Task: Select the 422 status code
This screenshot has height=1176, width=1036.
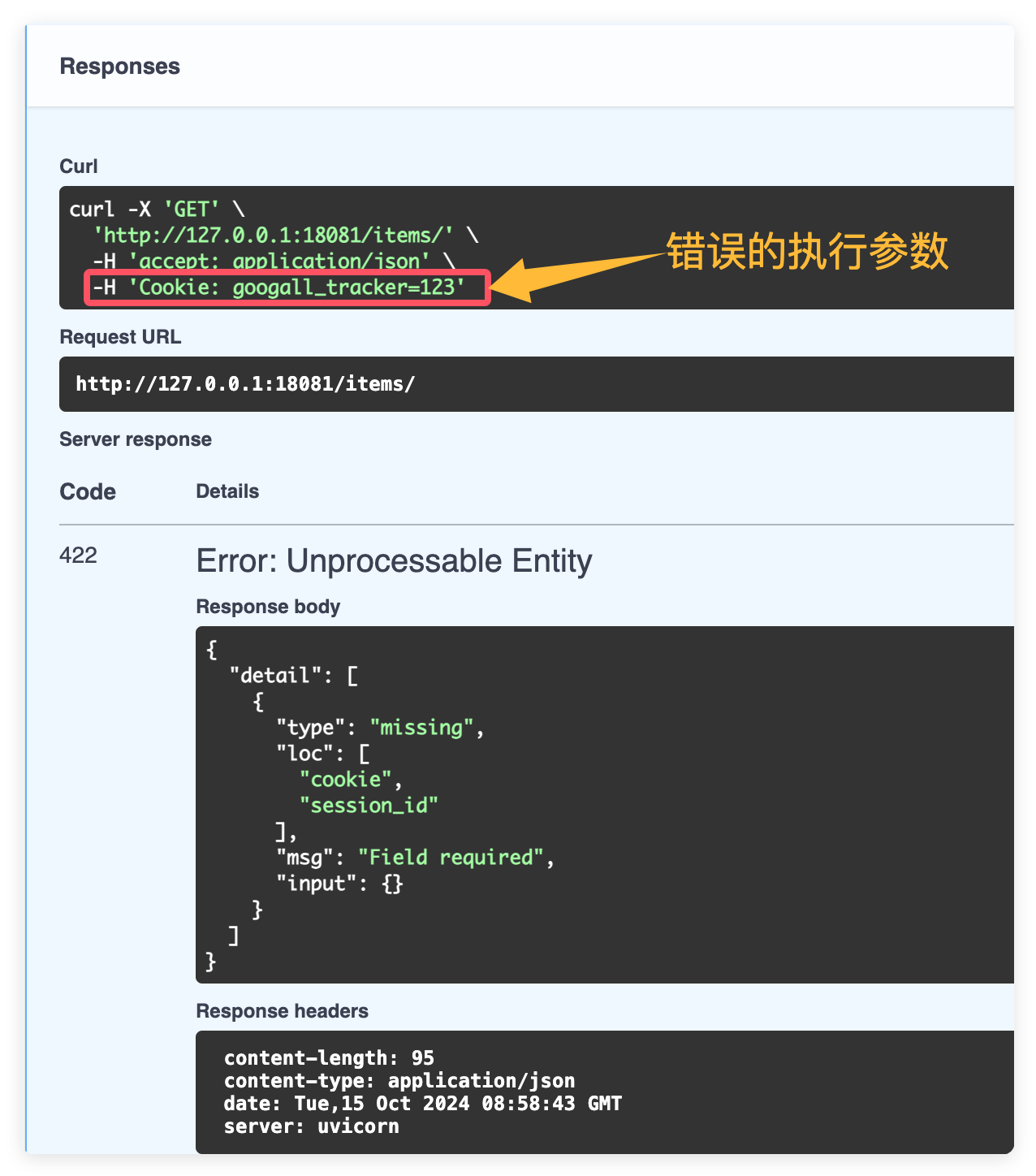Action: click(78, 556)
